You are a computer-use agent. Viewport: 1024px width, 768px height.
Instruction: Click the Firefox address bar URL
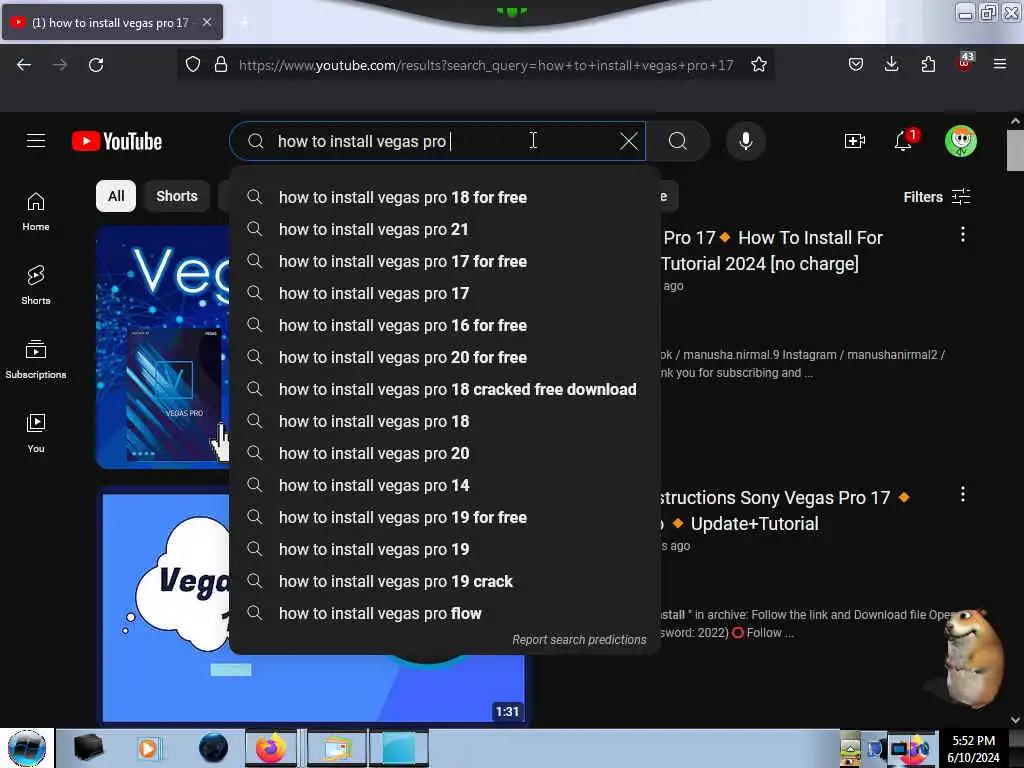(486, 65)
